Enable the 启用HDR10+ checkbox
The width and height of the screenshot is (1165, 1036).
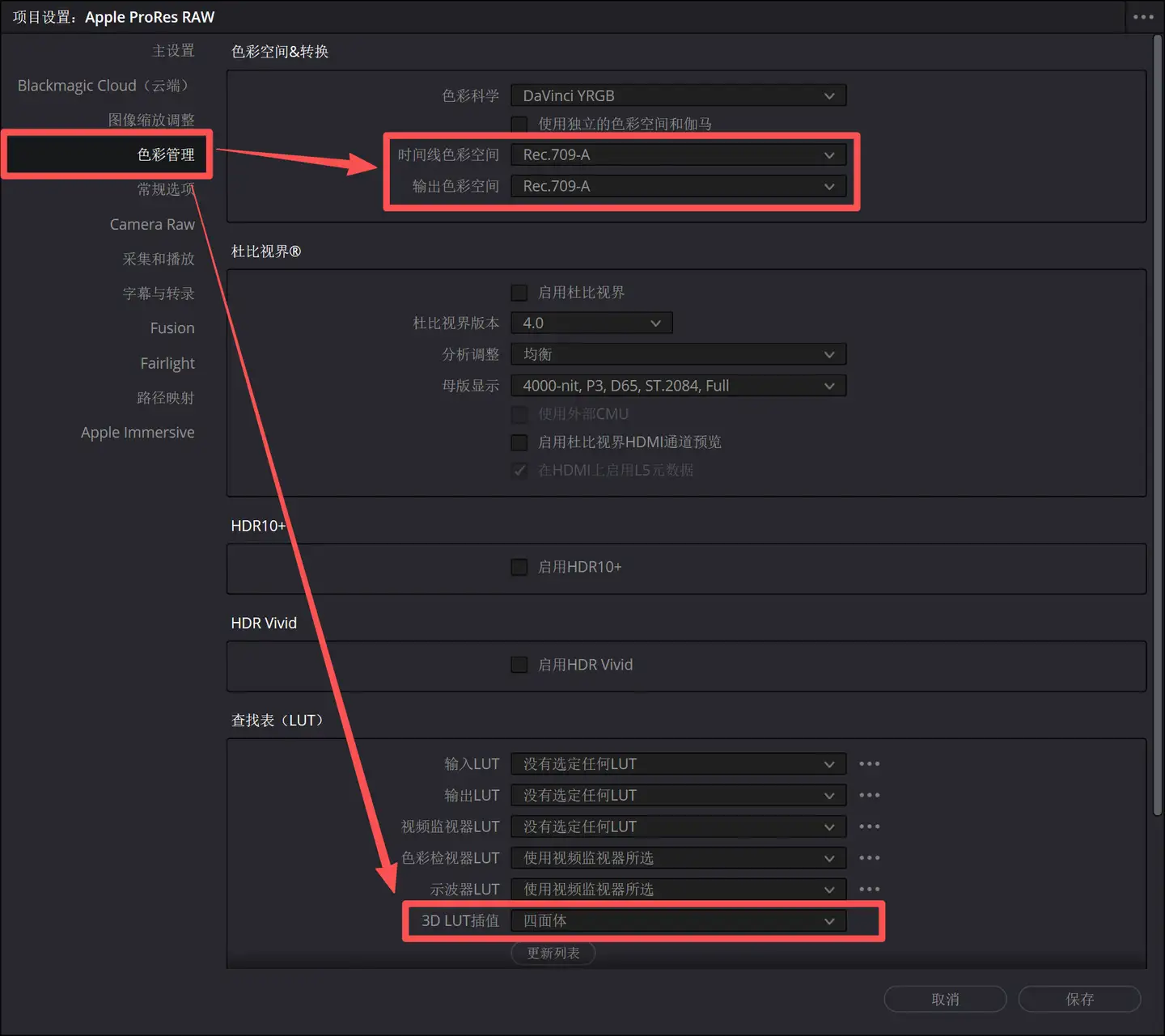point(519,567)
